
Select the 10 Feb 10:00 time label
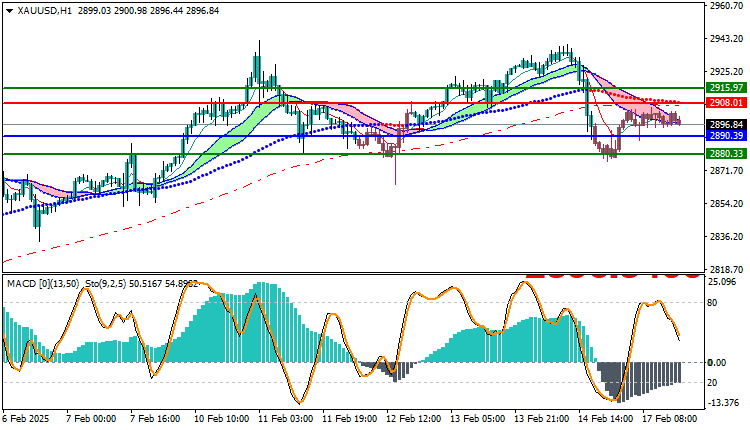[221, 419]
